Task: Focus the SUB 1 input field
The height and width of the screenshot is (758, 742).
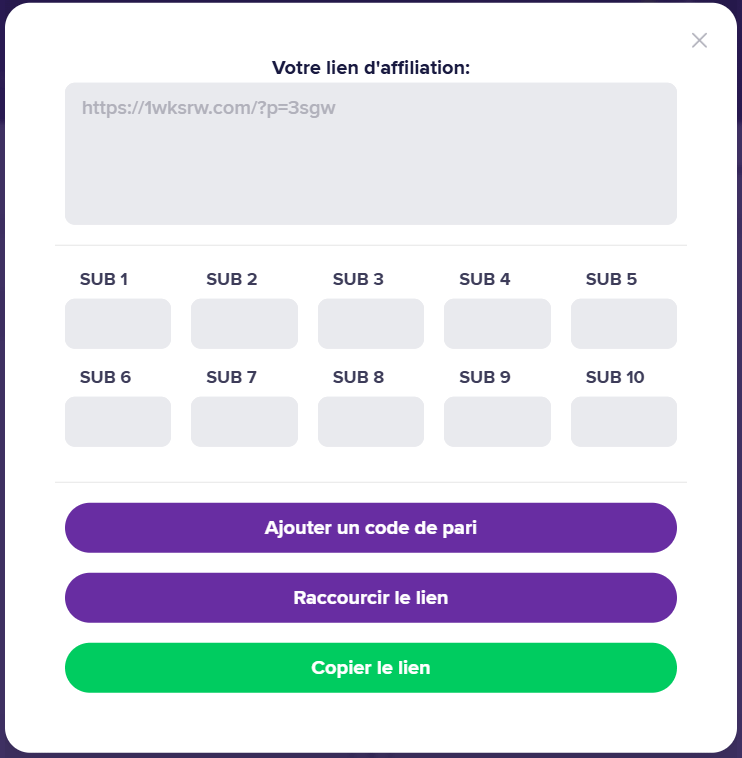Action: click(118, 324)
